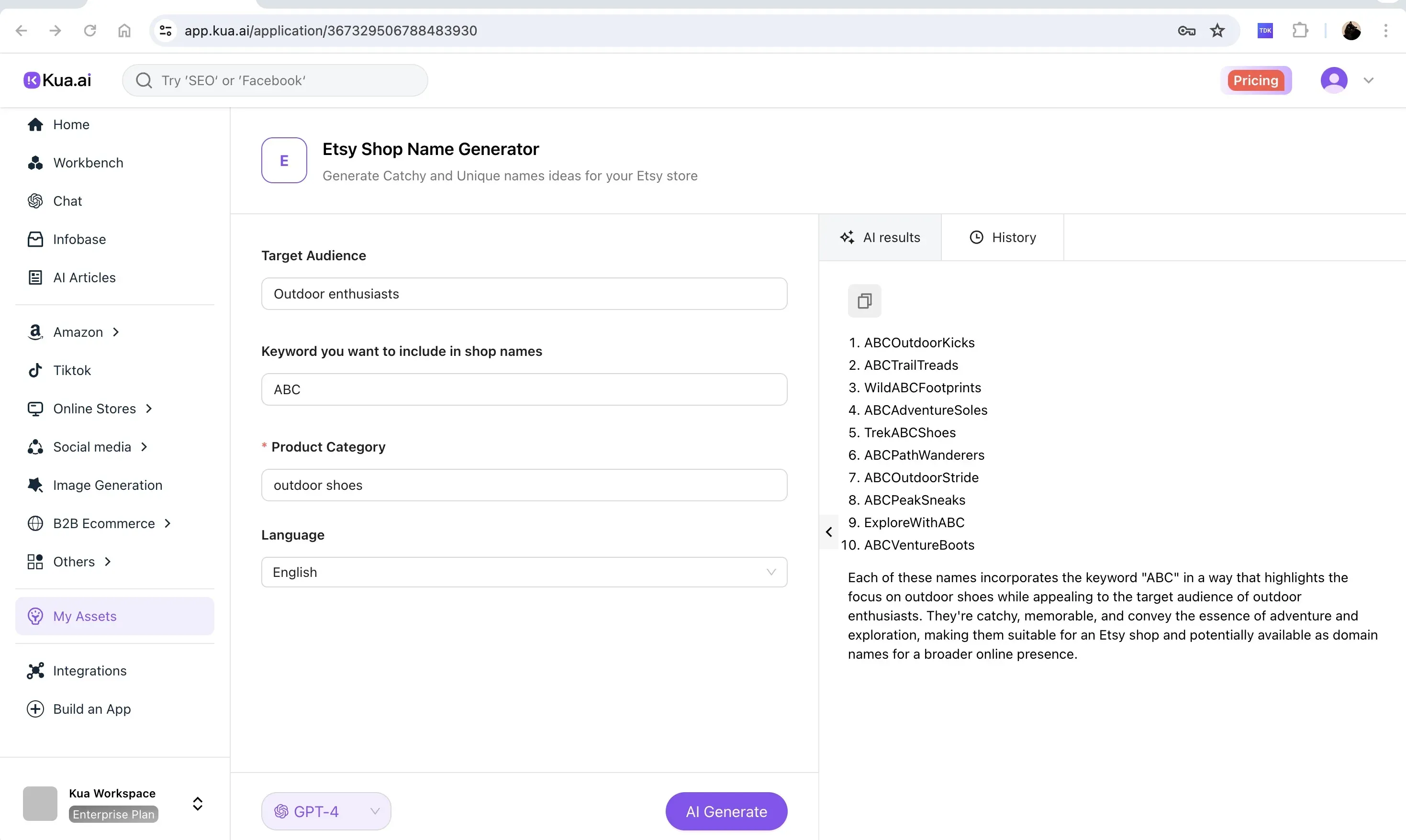Switch Kua Workspace selector

pyautogui.click(x=197, y=804)
